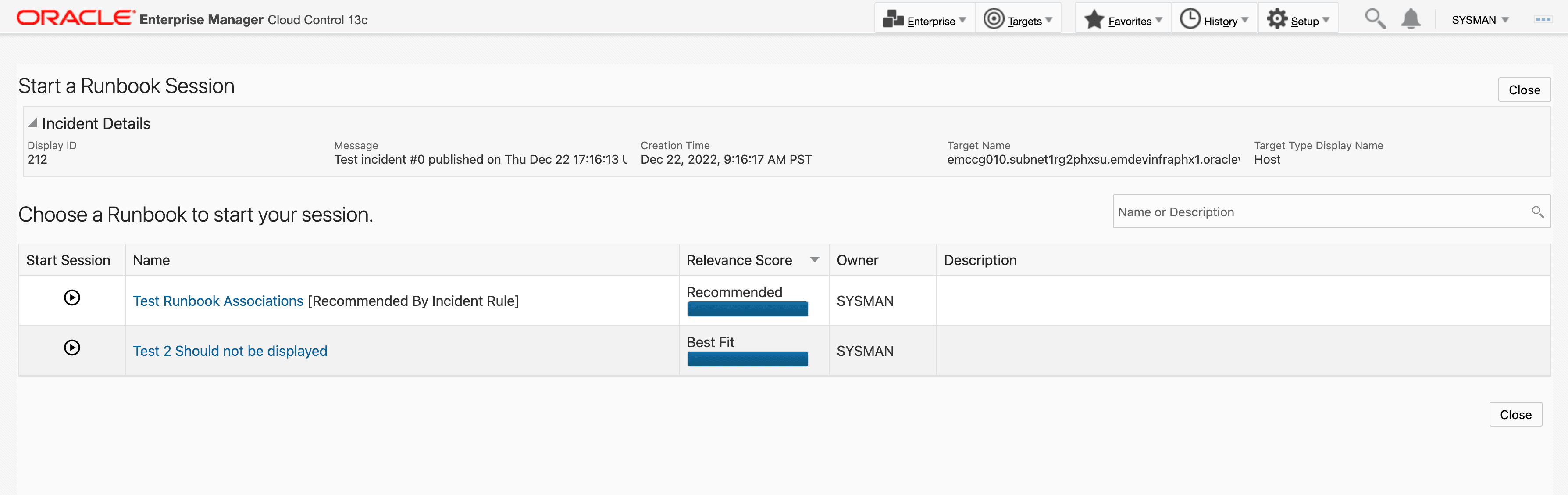Screen dimensions: 1568x495
Task: Click the Setup gear icon
Action: click(x=1276, y=19)
